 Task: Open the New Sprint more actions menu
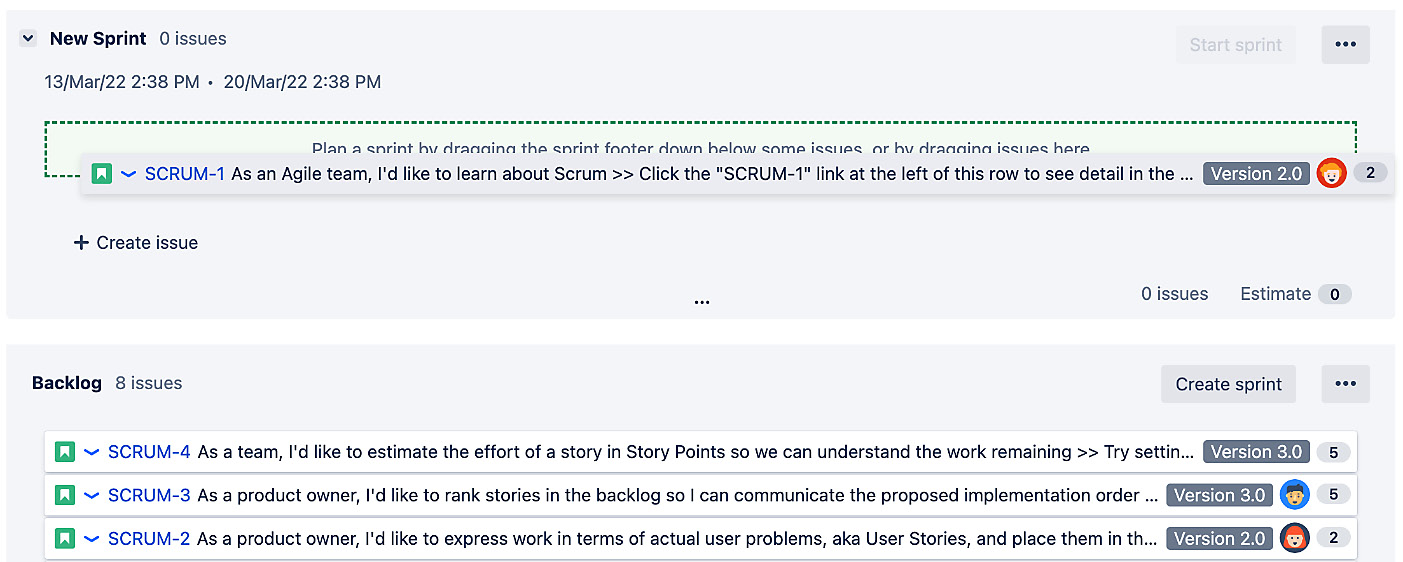(x=1345, y=45)
